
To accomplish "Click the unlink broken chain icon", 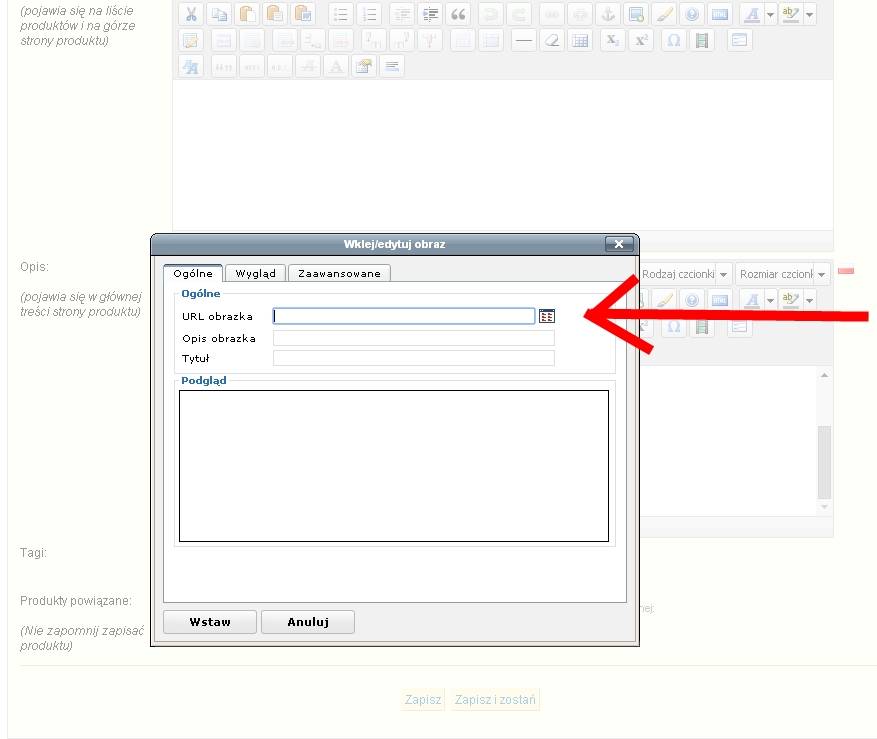I will point(579,14).
